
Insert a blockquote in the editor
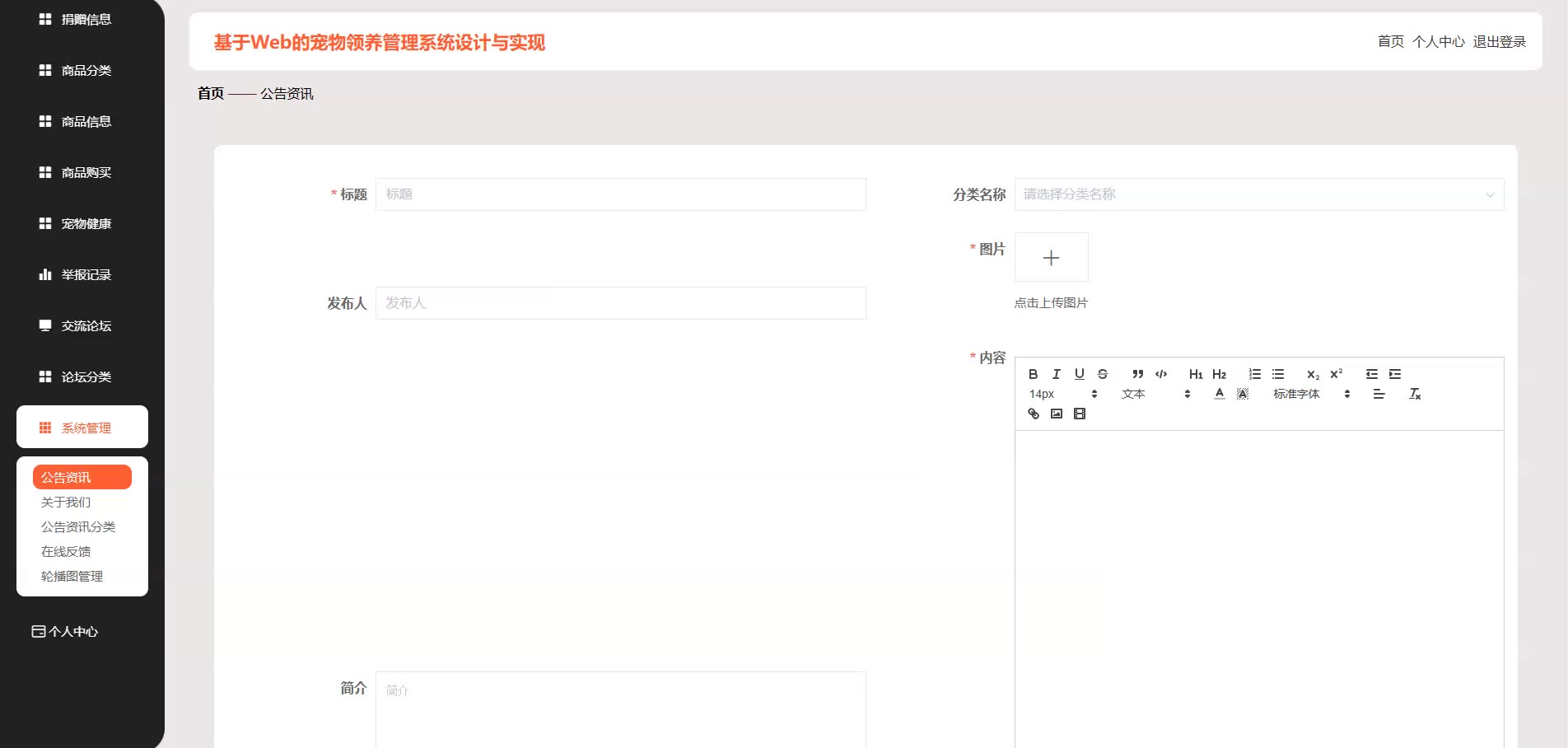pos(1137,374)
